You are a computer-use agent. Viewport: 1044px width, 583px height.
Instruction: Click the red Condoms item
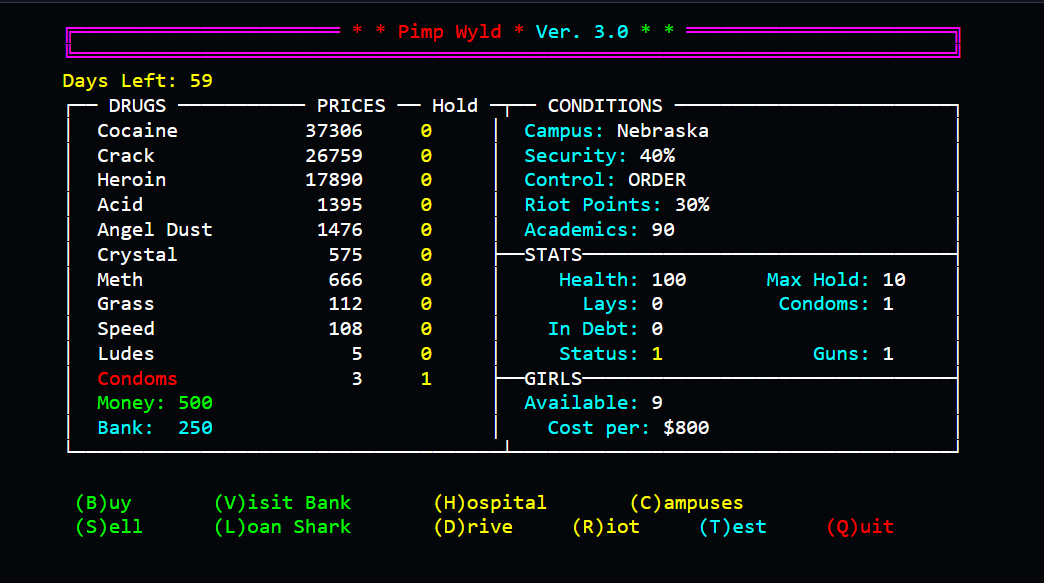(x=137, y=379)
